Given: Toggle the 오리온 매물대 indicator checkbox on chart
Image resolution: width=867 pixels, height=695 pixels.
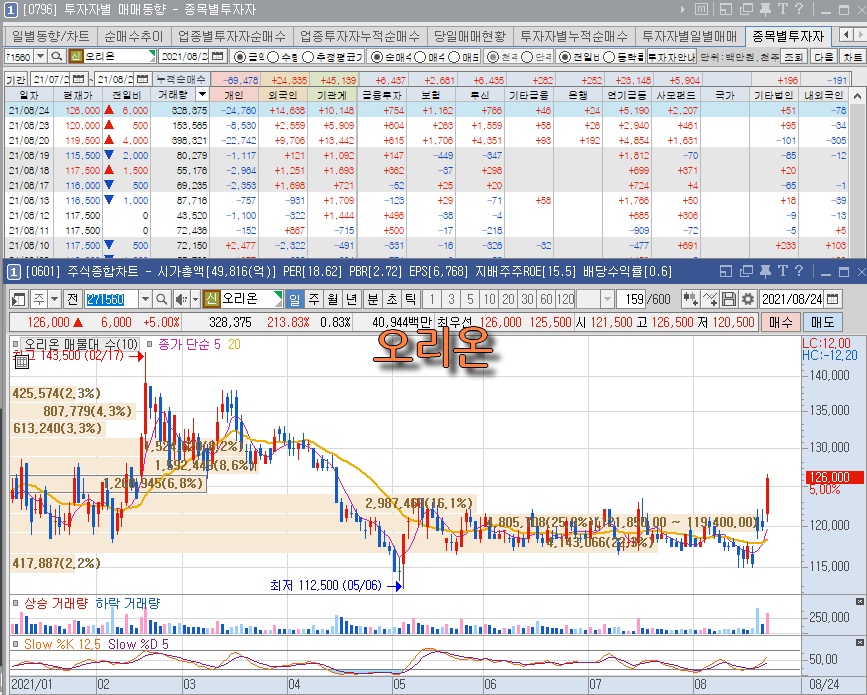Looking at the screenshot, I should 15,344.
